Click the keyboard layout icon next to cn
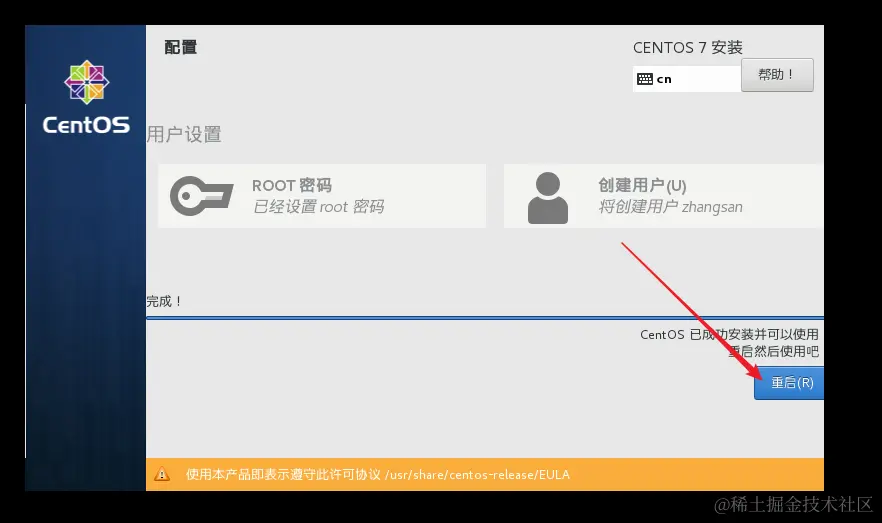The image size is (882, 523). tap(645, 79)
